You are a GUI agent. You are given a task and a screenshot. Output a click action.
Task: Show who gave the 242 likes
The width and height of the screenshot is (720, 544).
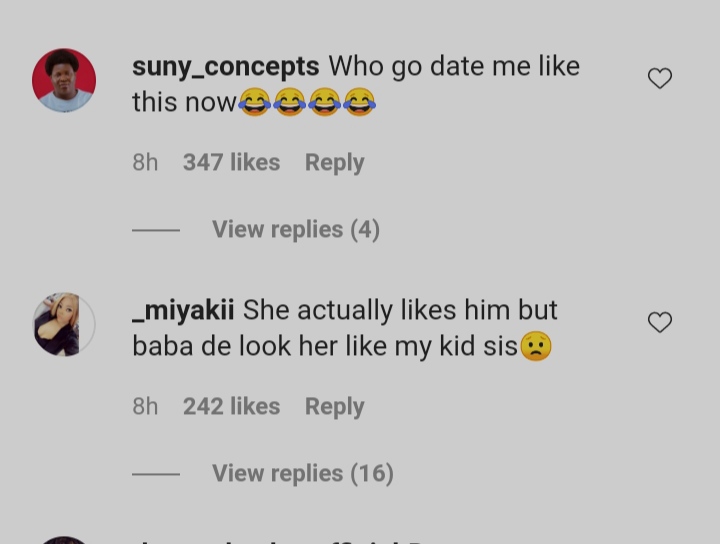coord(231,406)
